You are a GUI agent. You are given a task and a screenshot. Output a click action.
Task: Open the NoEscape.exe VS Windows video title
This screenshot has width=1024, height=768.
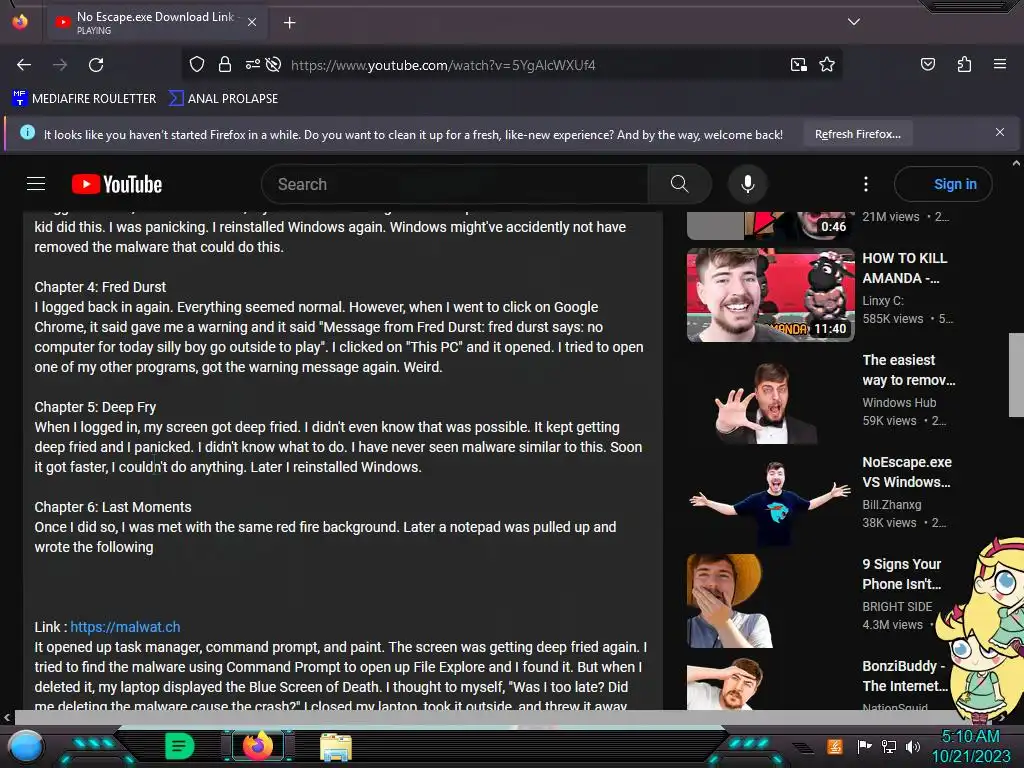click(x=906, y=472)
